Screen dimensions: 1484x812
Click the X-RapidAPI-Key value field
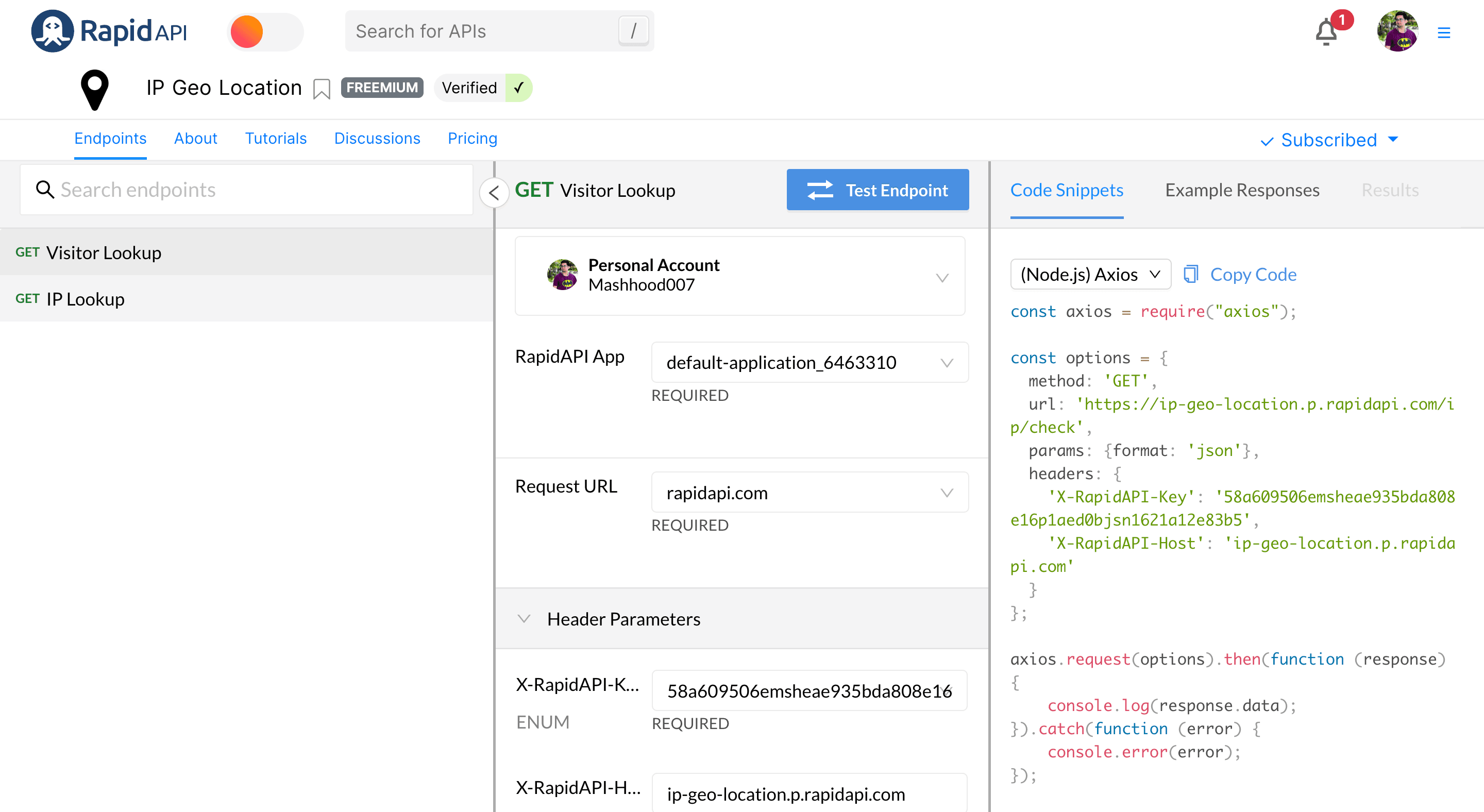809,690
